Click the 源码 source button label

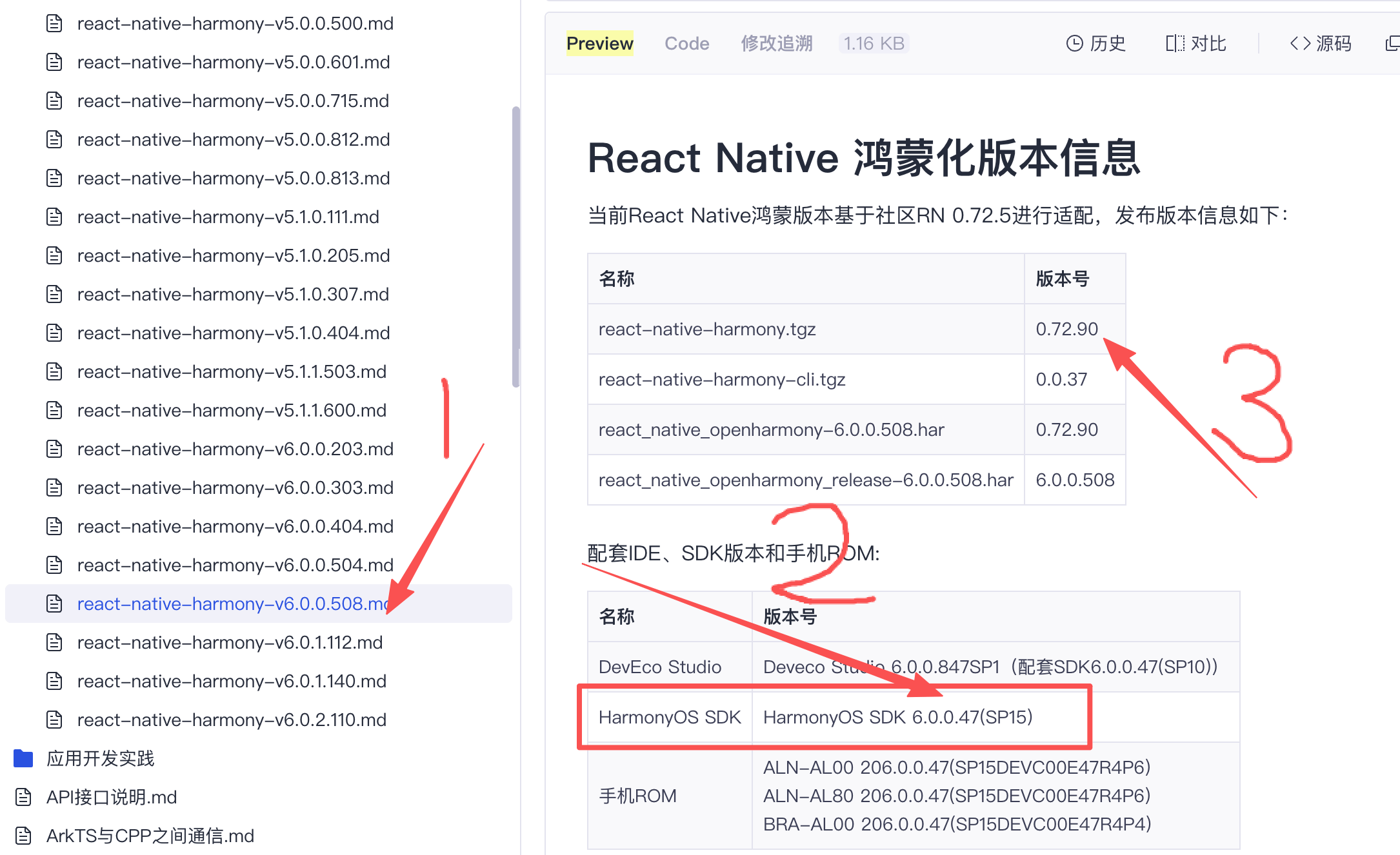(1334, 43)
